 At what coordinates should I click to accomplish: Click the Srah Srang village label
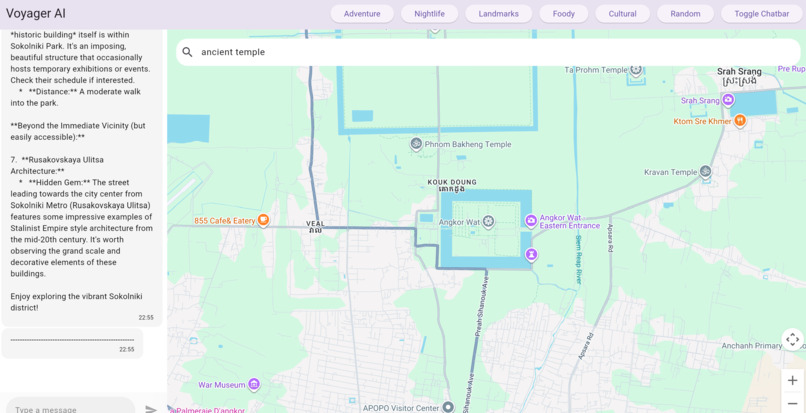[739, 76]
